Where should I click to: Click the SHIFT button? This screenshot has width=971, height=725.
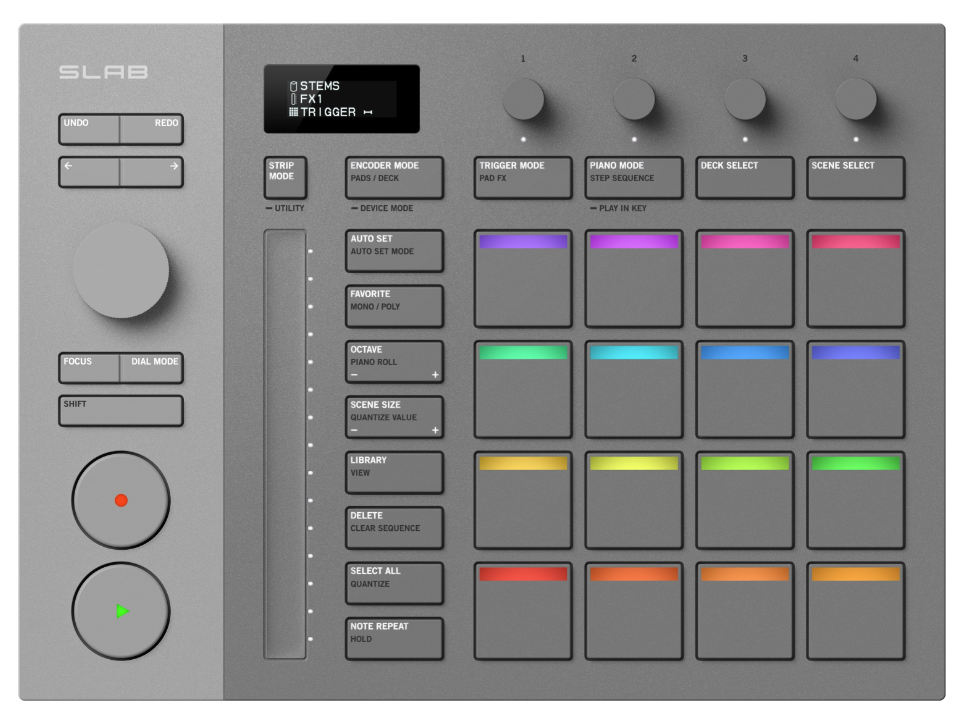click(121, 410)
